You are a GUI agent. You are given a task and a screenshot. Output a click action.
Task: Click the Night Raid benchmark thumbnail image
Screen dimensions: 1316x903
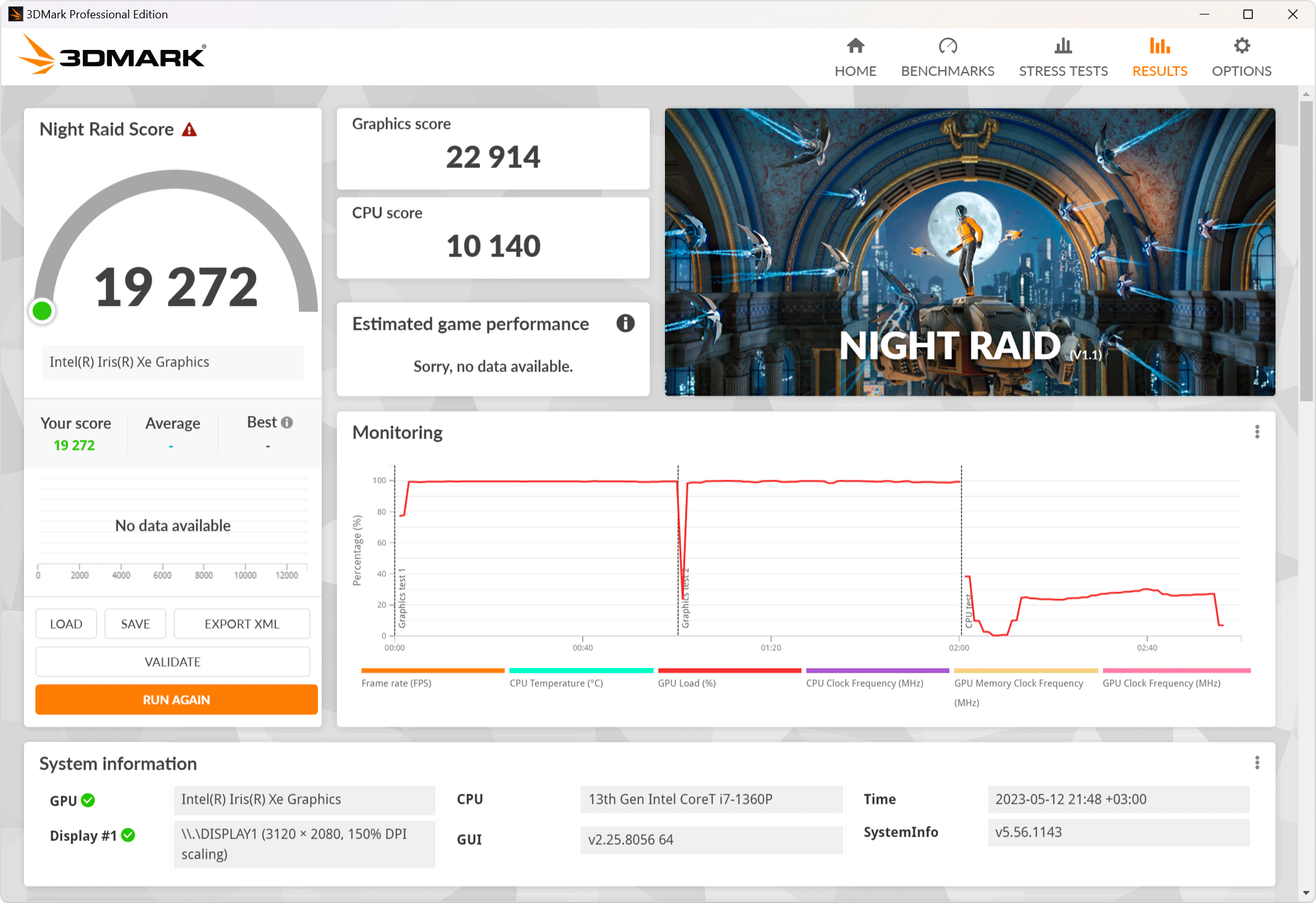[970, 252]
